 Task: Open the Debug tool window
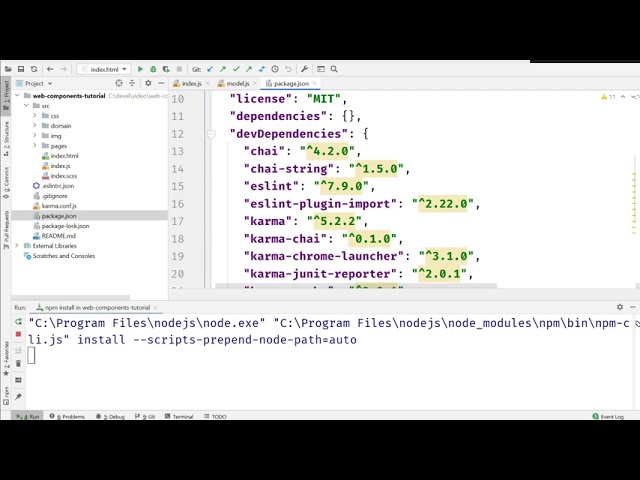click(110, 417)
